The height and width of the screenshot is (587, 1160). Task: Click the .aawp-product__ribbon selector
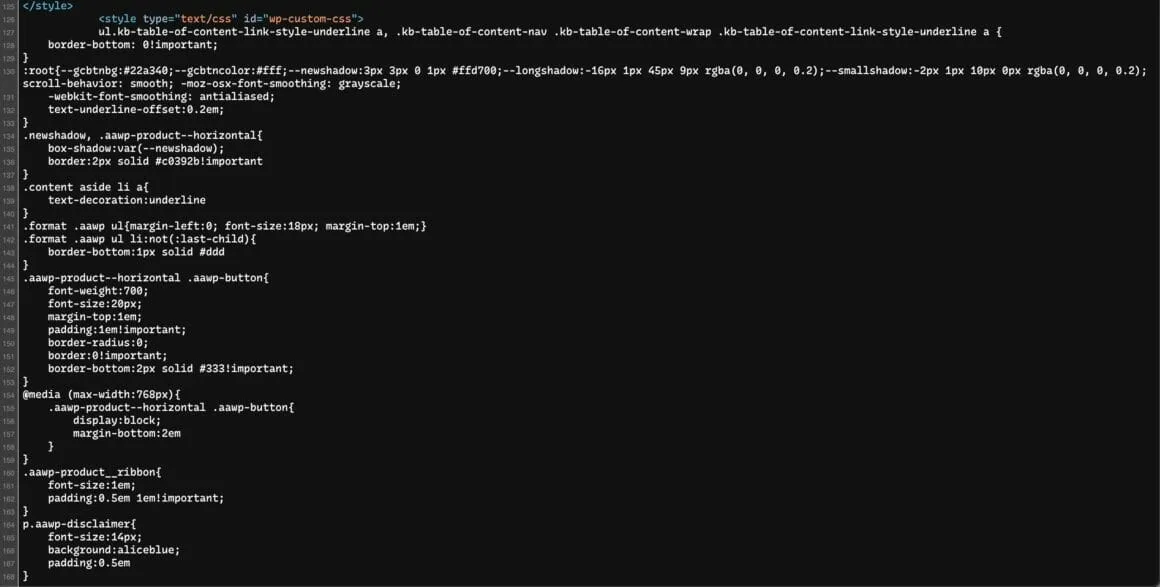click(x=89, y=472)
